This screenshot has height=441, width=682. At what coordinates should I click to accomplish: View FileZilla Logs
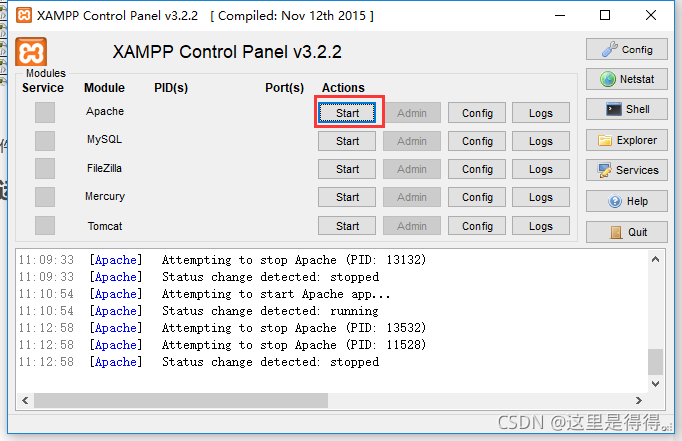coord(541,169)
